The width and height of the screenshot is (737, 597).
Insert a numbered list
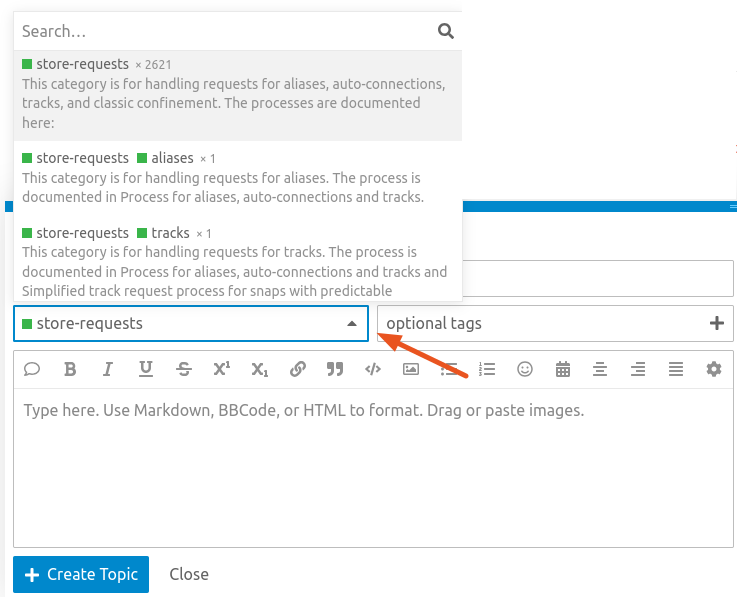[487, 369]
